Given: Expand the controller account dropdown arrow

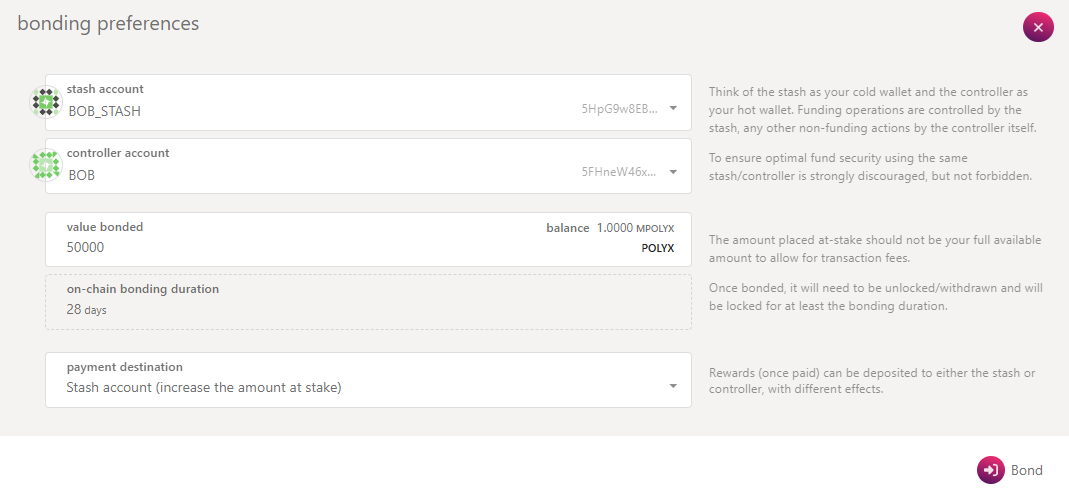Looking at the screenshot, I should pos(673,172).
